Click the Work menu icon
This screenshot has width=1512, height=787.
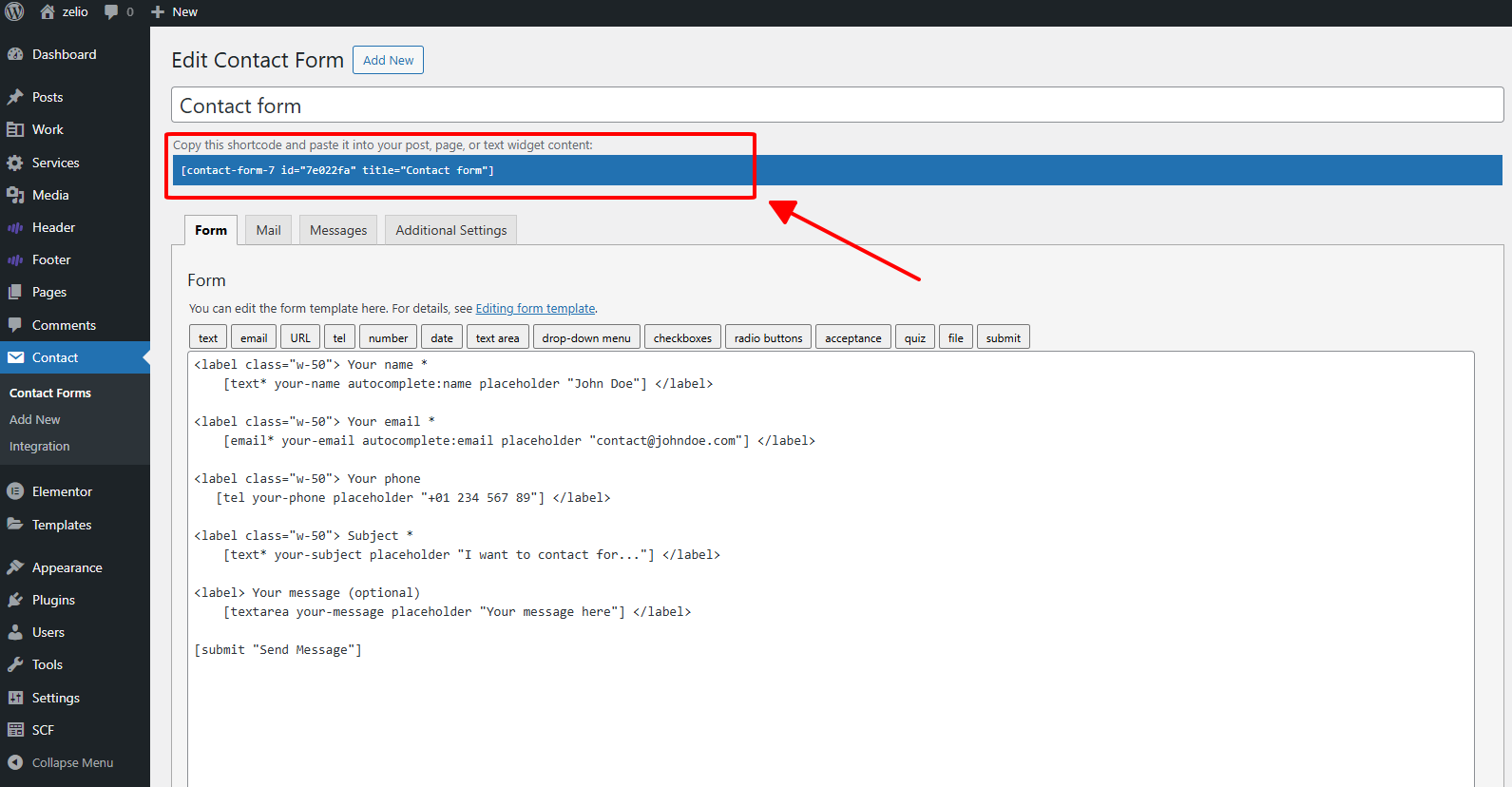point(15,129)
